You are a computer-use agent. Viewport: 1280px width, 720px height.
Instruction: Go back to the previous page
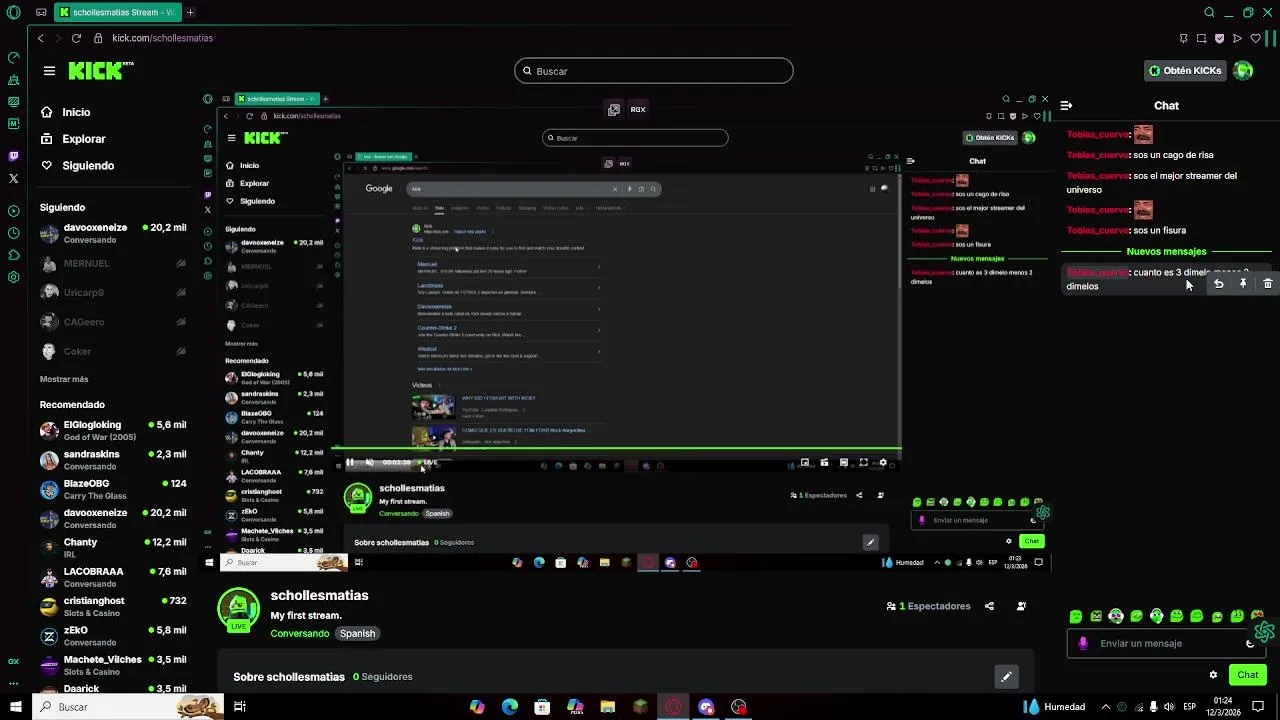pyautogui.click(x=40, y=38)
